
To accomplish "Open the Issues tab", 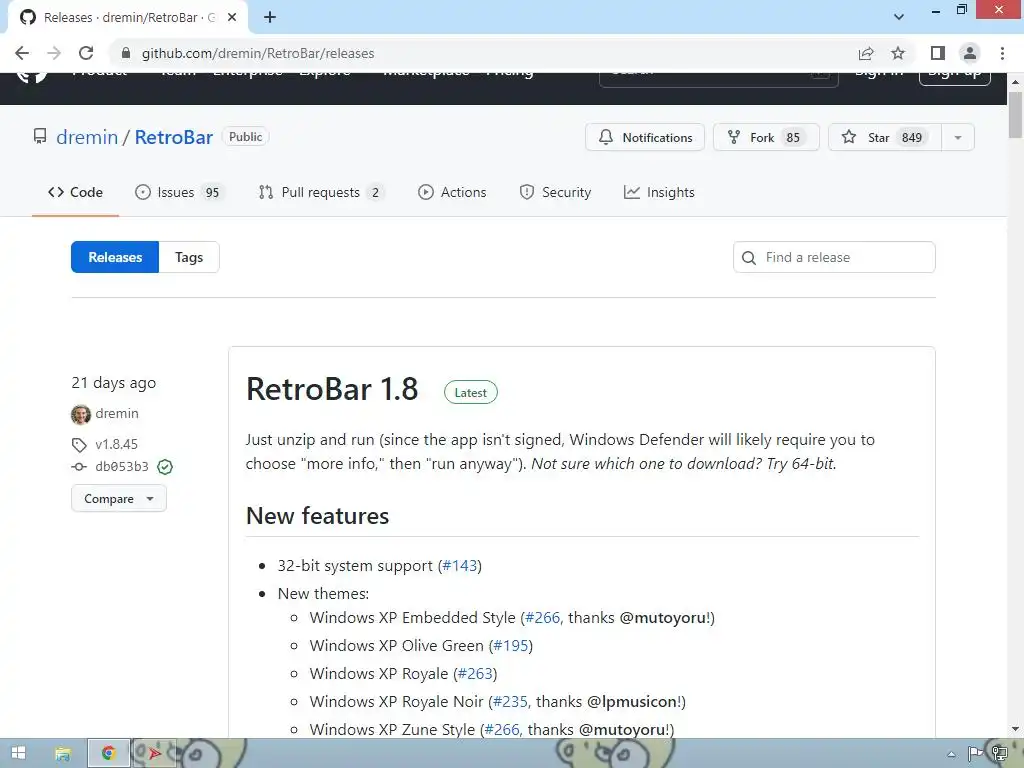I will point(179,192).
